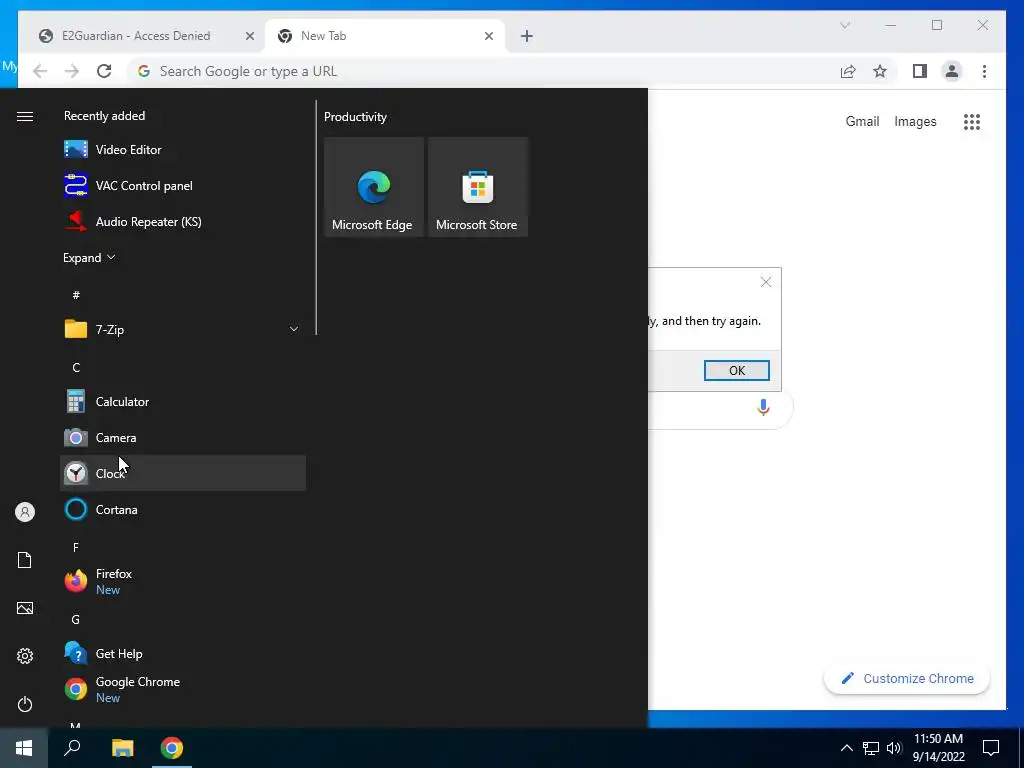Viewport: 1024px width, 768px height.
Task: Close the dialog with X
Action: coord(766,282)
